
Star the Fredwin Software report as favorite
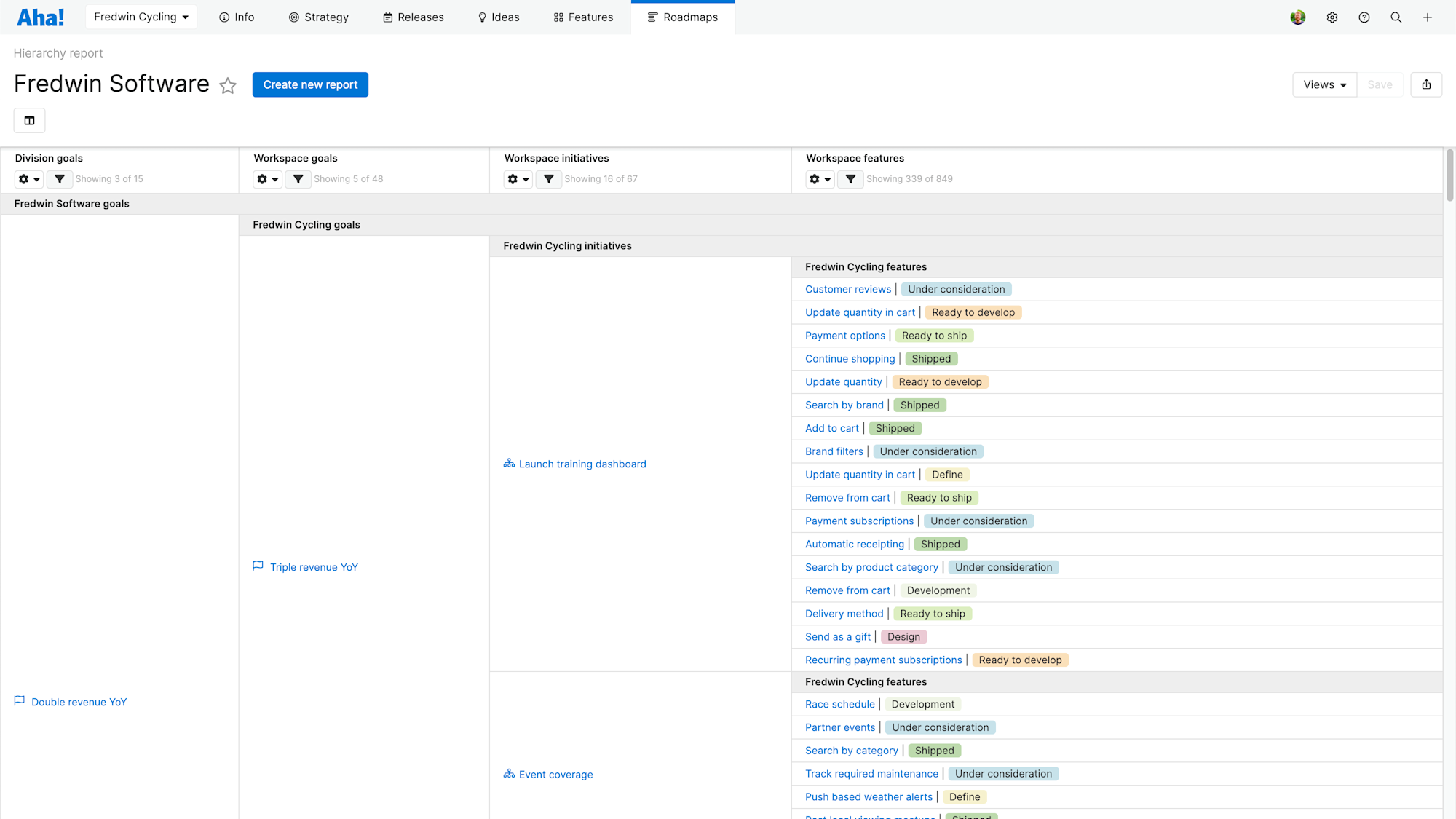coord(228,86)
